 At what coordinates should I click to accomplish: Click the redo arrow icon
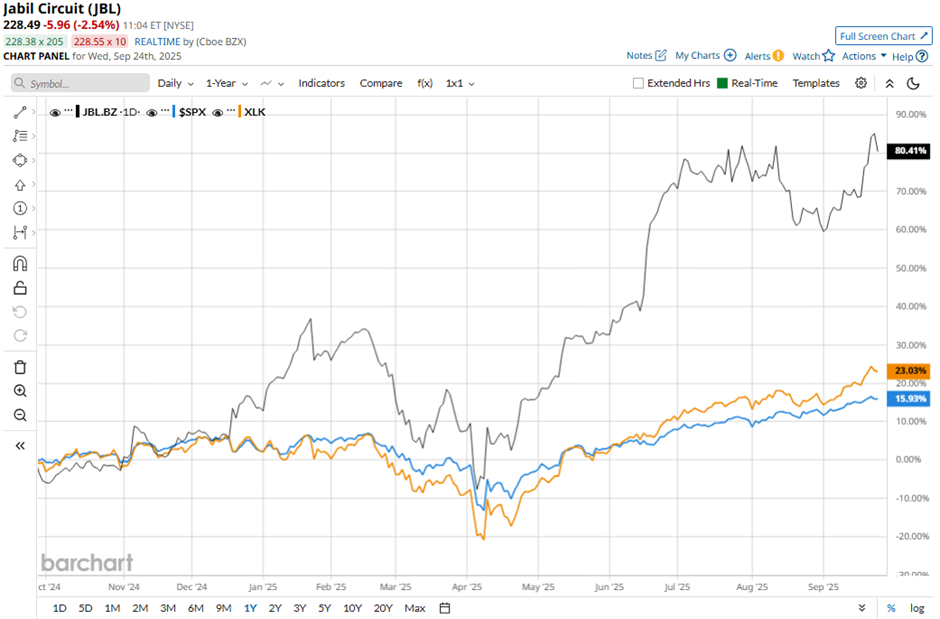[x=20, y=336]
